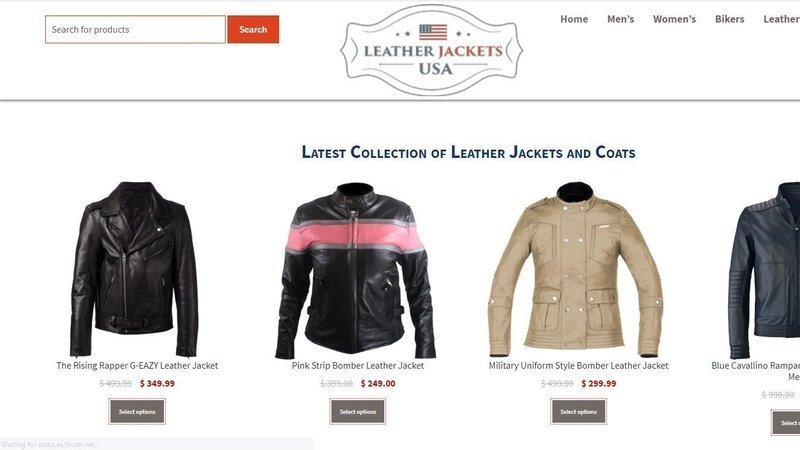800x450 pixels.
Task: Open the Men's menu item
Action: tap(620, 19)
